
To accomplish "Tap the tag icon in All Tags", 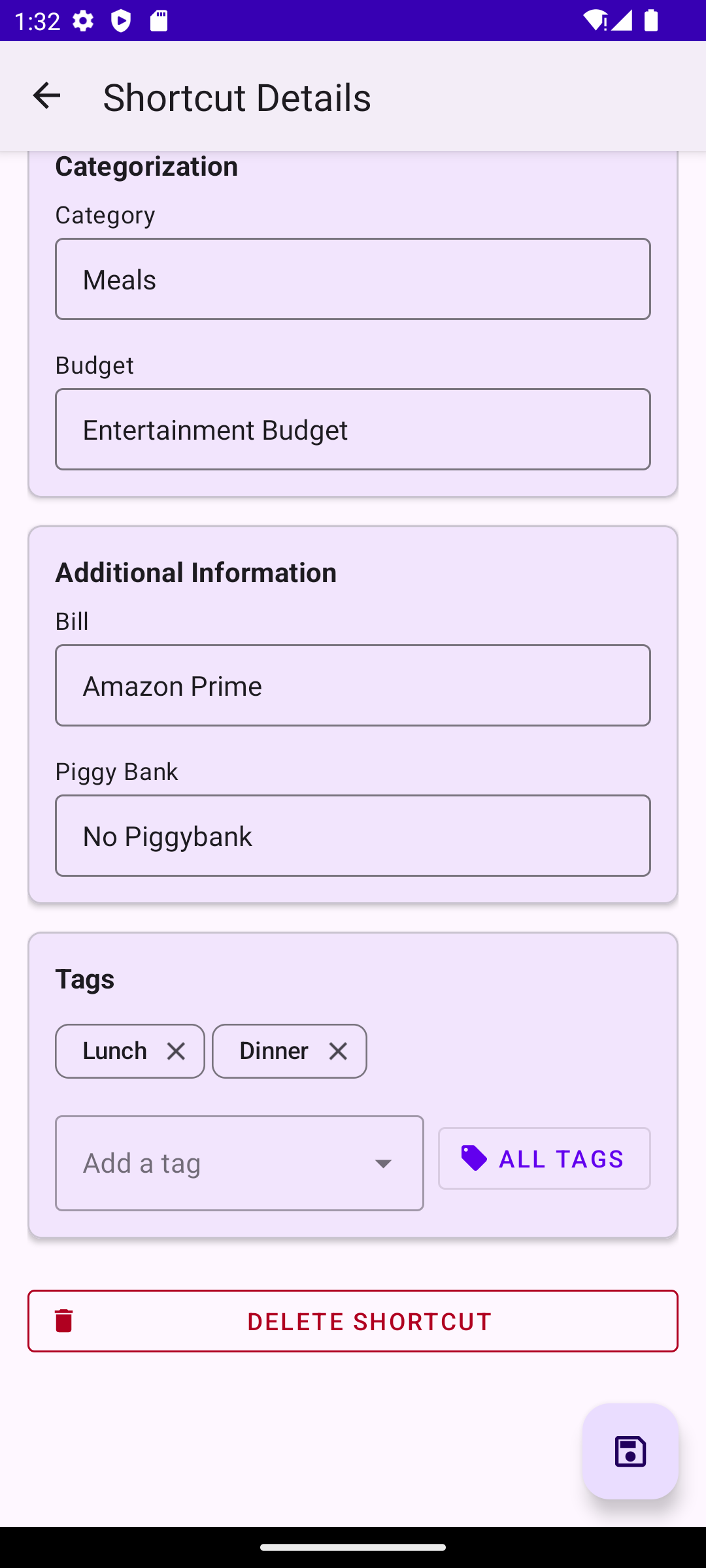I will (474, 1158).
